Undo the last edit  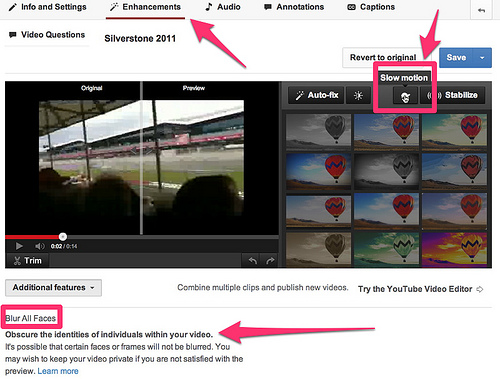click(252, 261)
